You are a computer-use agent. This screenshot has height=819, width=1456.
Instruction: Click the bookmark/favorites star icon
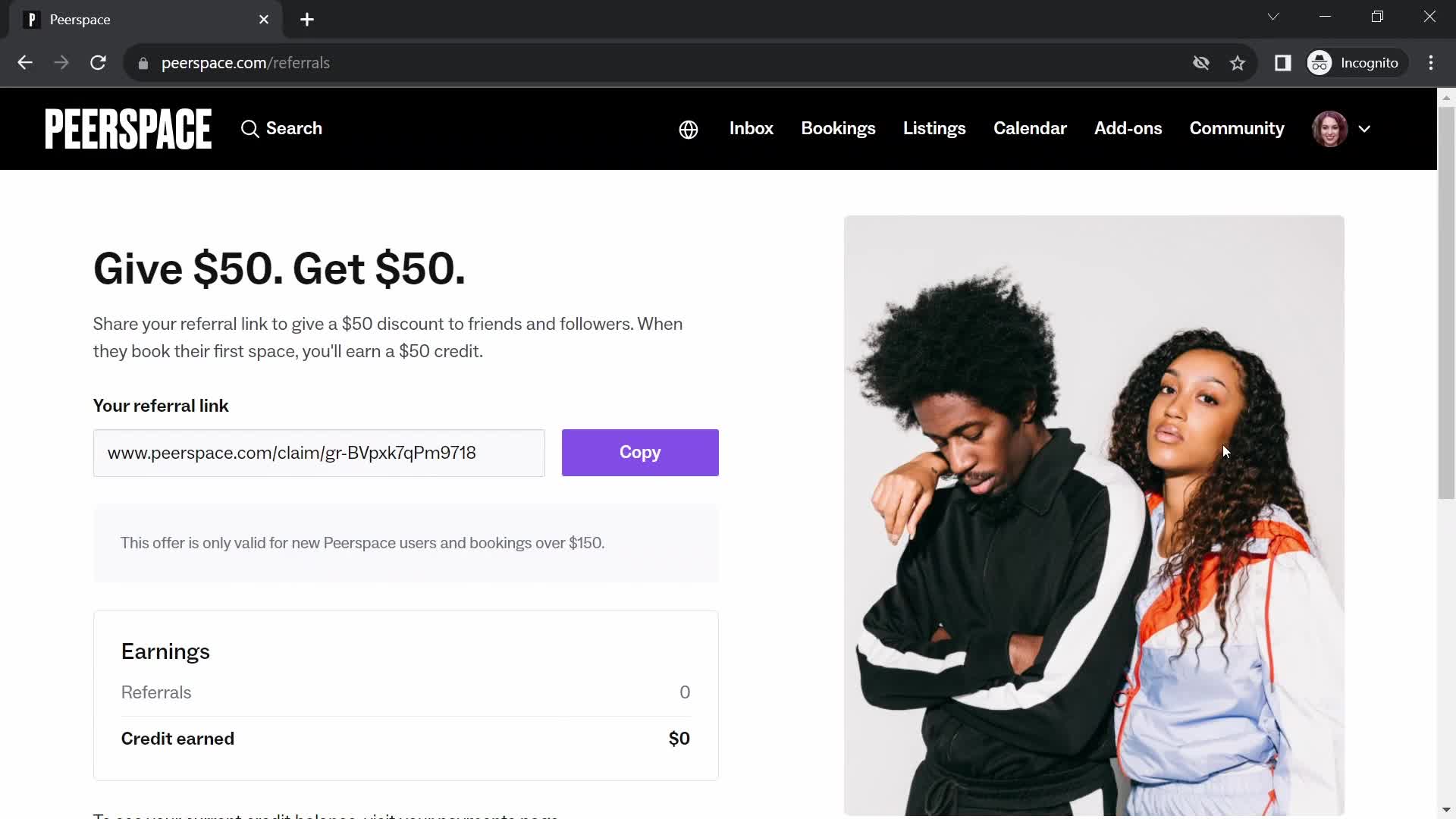tap(1238, 62)
